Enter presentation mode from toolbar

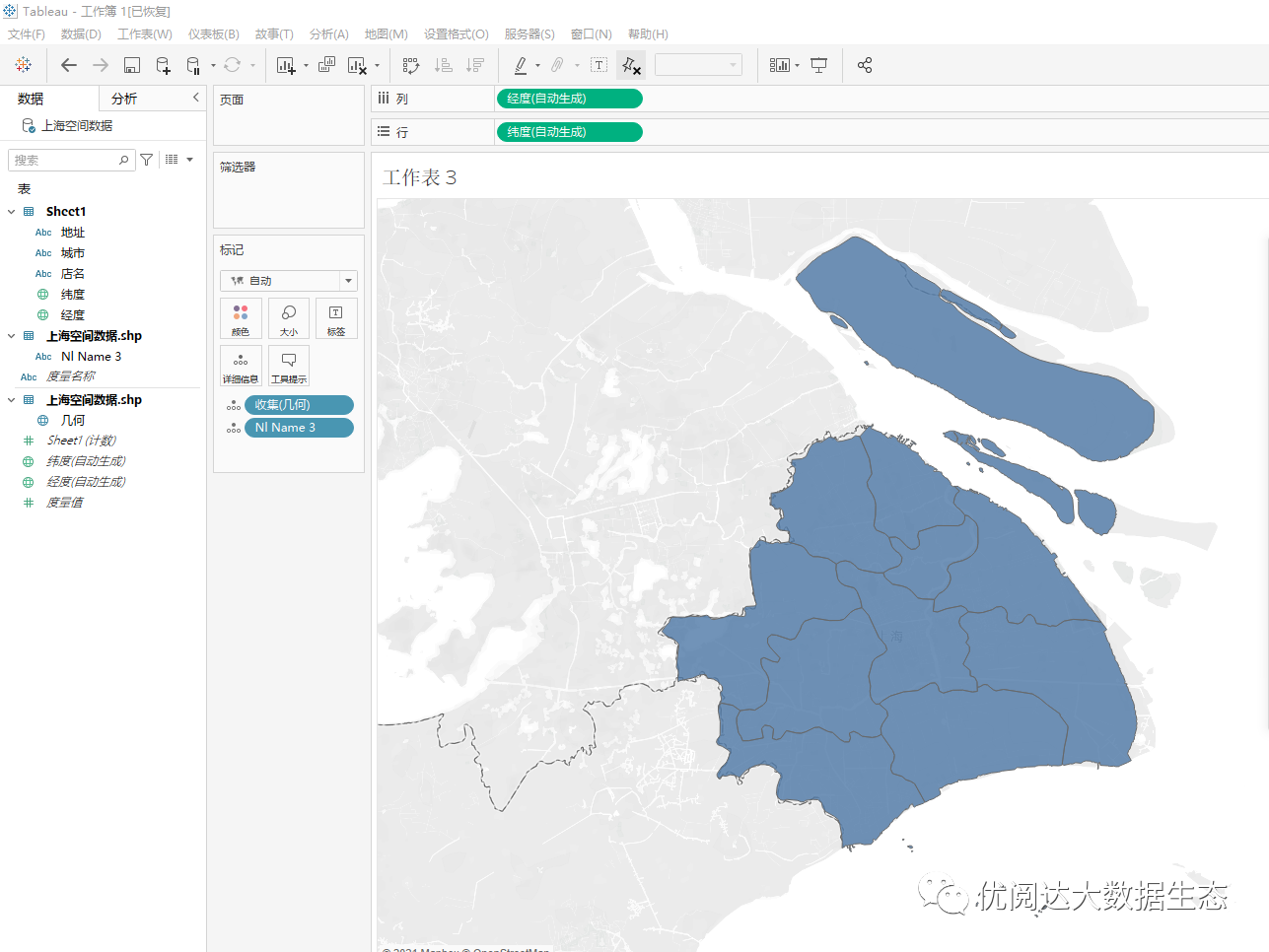coord(818,65)
